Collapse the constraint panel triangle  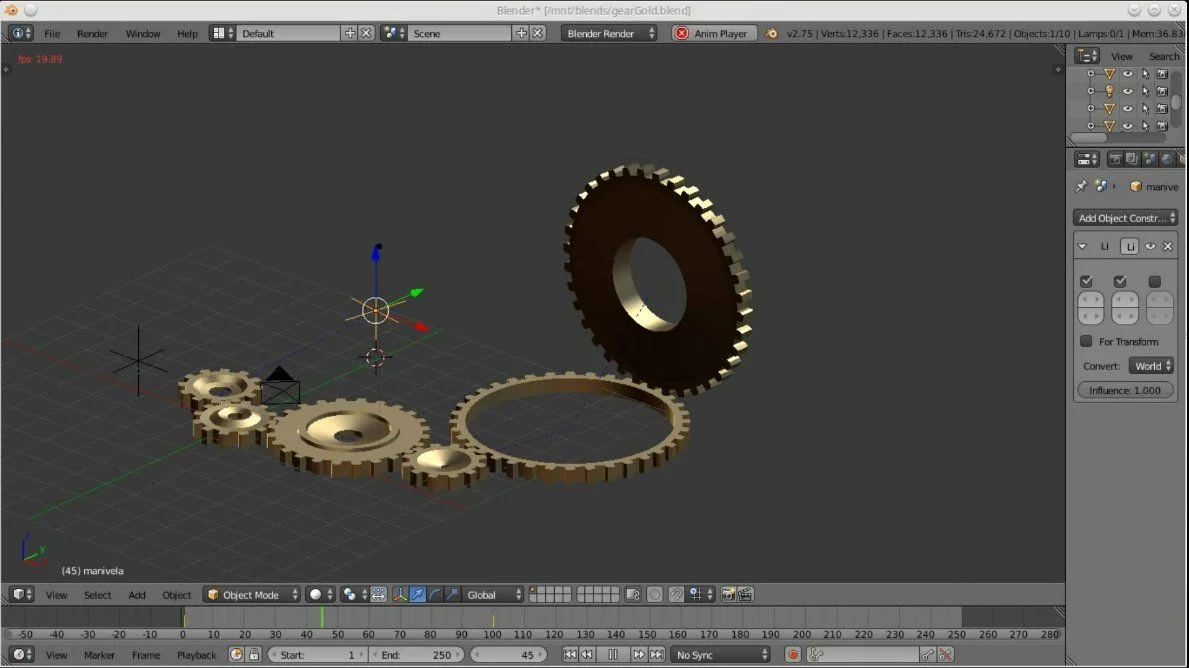[1083, 246]
